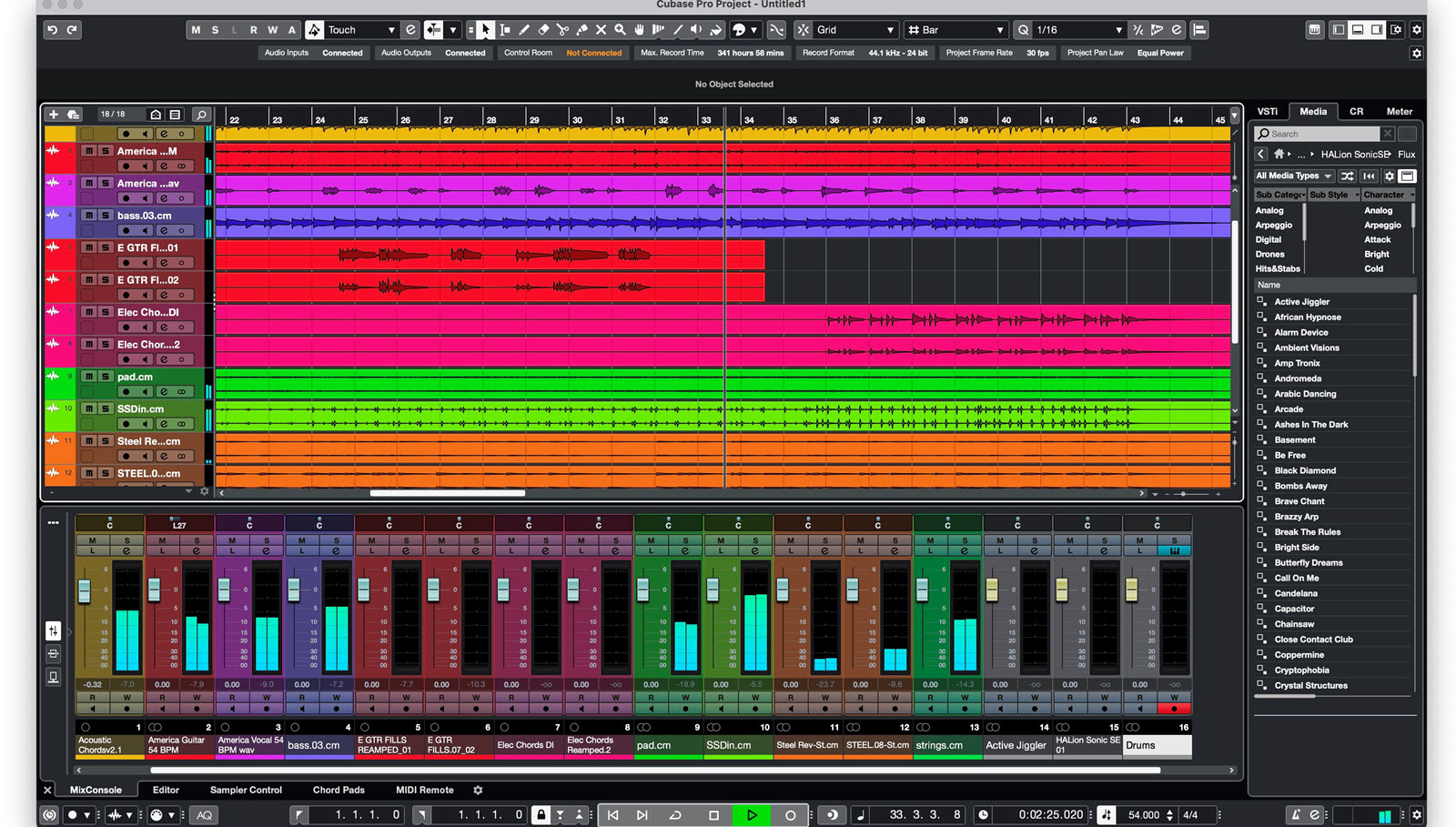This screenshot has height=827, width=1456.
Task: Open All Media Types filter dropdown
Action: [x=1294, y=176]
